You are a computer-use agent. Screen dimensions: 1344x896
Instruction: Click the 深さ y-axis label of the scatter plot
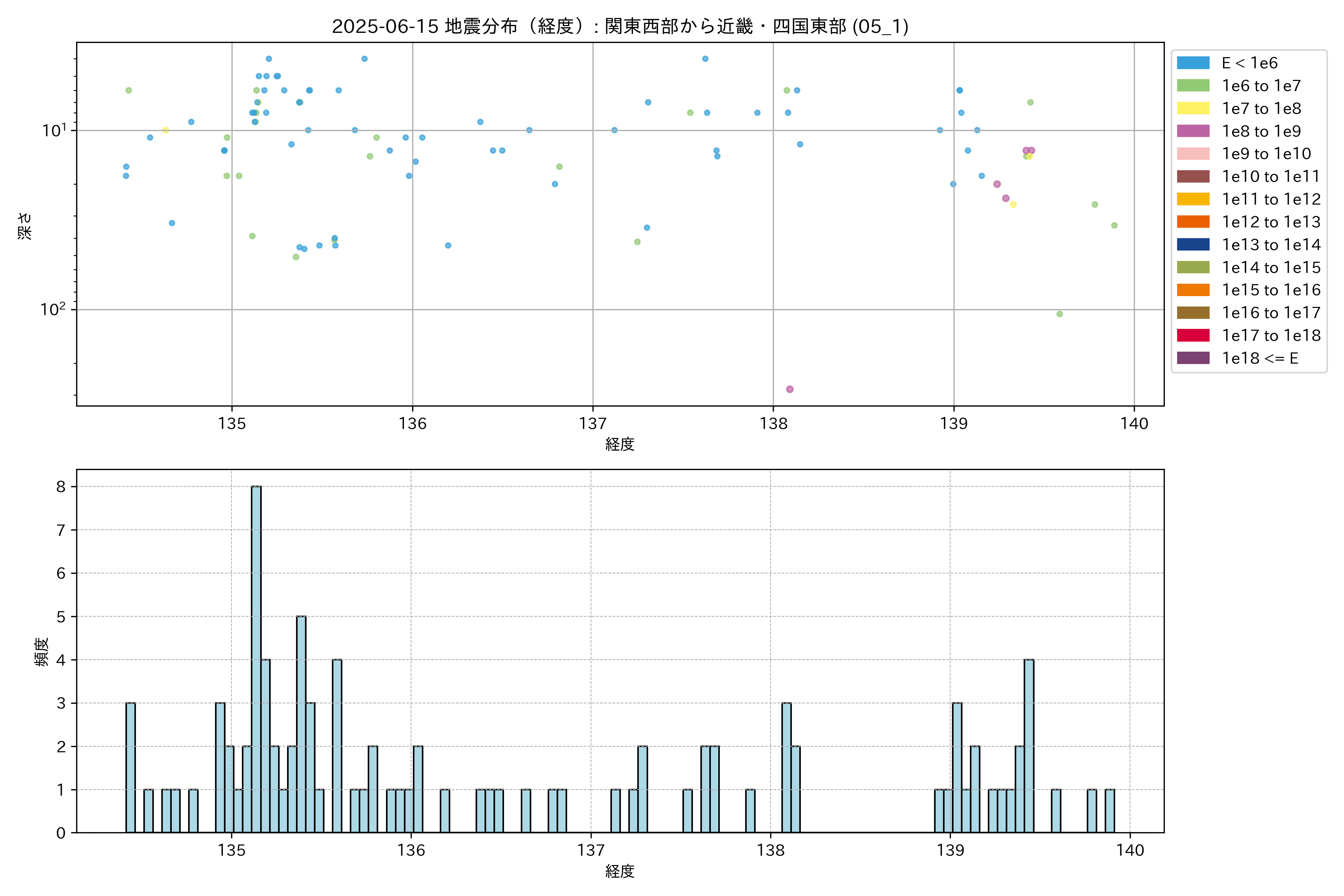[x=25, y=226]
